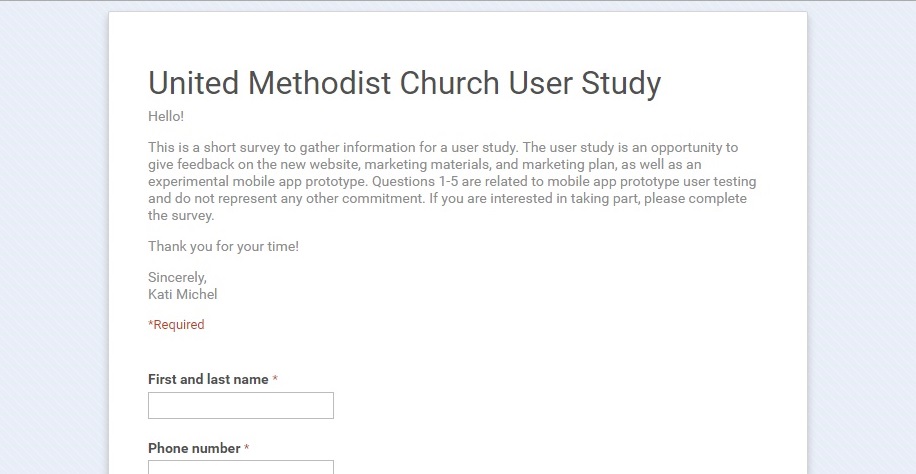Click the Sincerely, closing text
The height and width of the screenshot is (474, 916).
[177, 278]
